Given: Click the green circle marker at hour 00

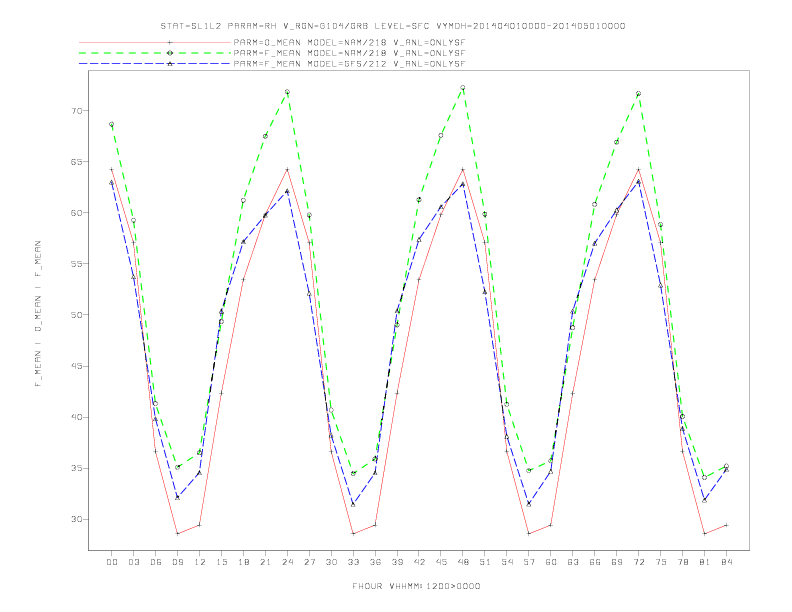Looking at the screenshot, I should [112, 124].
